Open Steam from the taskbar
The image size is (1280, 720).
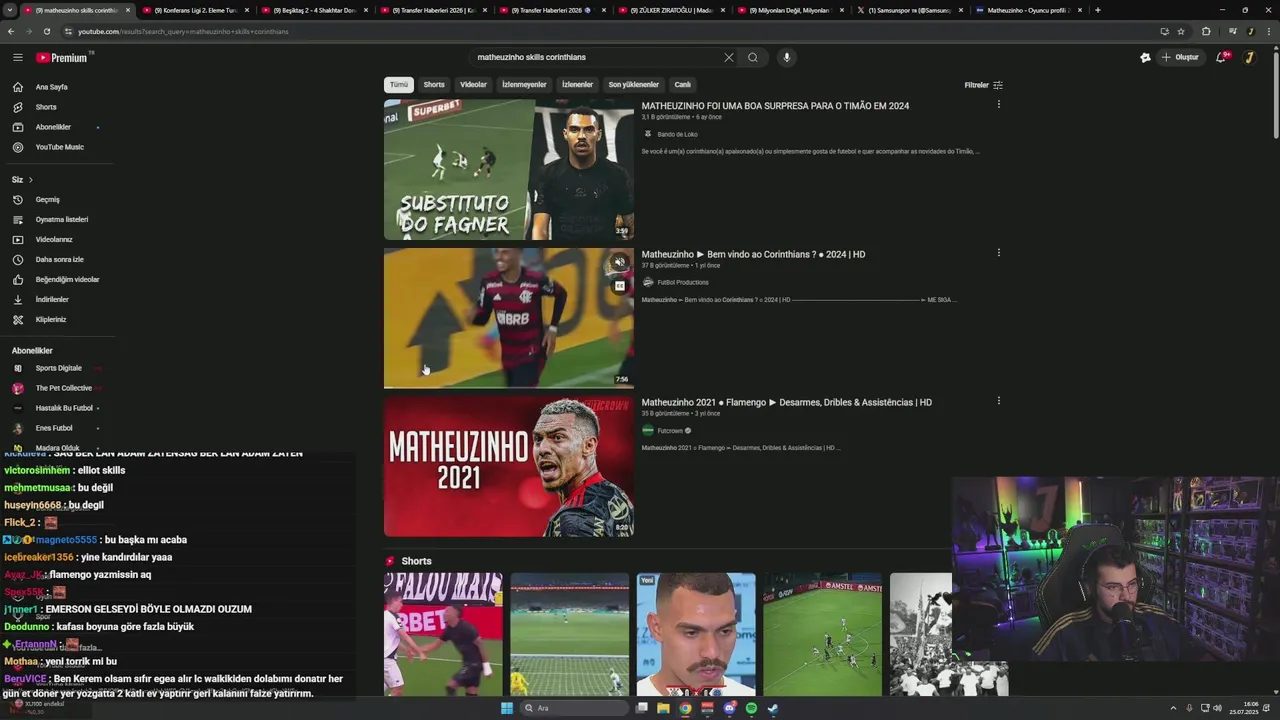773,708
